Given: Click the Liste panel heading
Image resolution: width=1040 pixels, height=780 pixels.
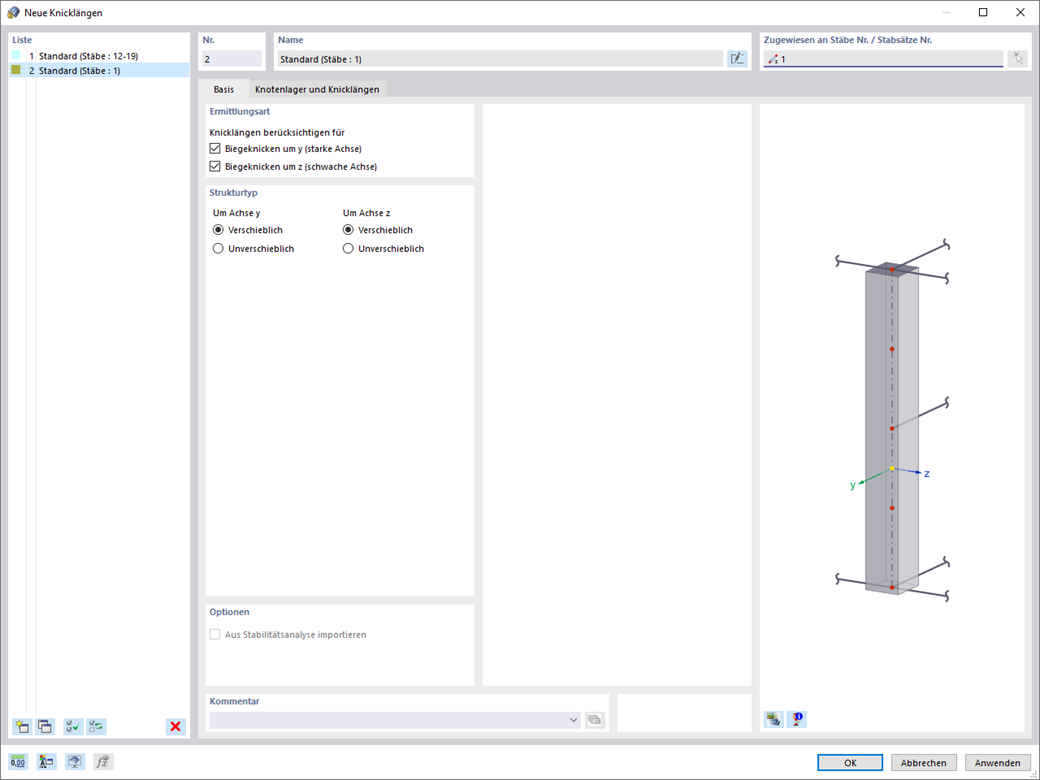Looking at the screenshot, I should pos(22,40).
